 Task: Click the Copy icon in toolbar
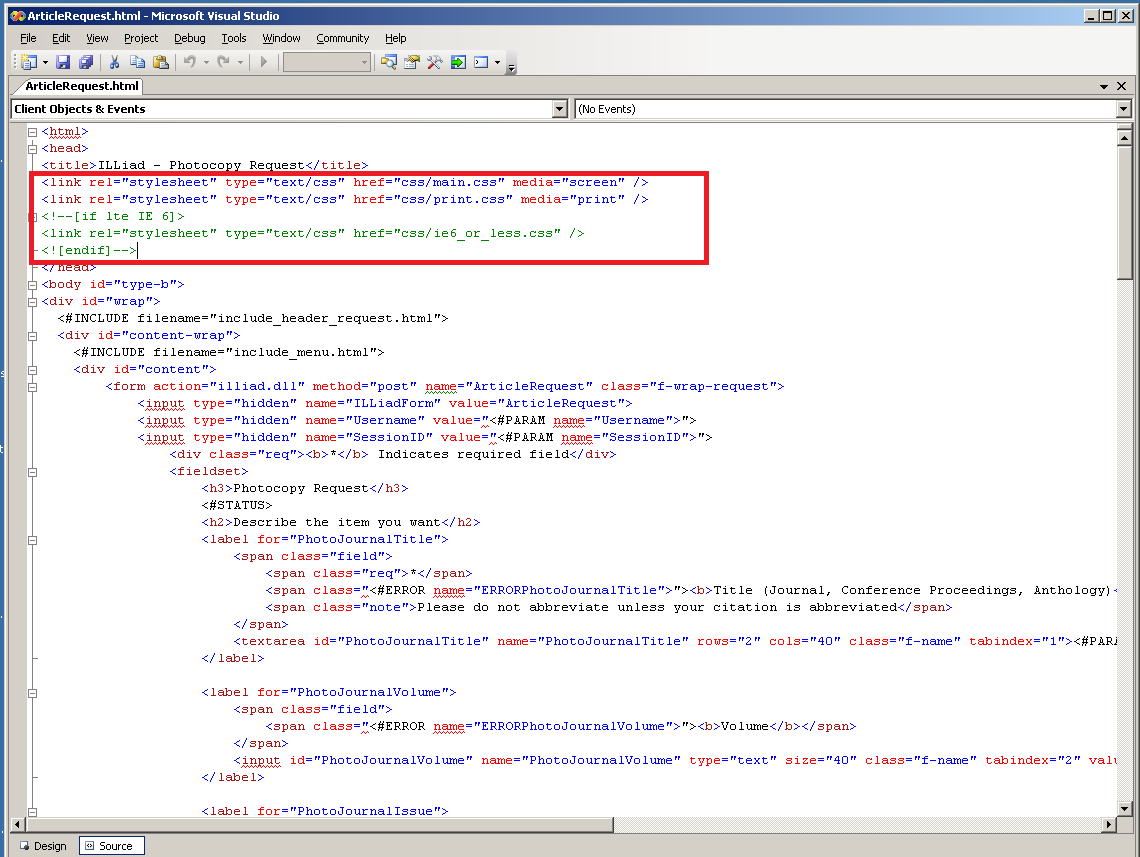(137, 62)
